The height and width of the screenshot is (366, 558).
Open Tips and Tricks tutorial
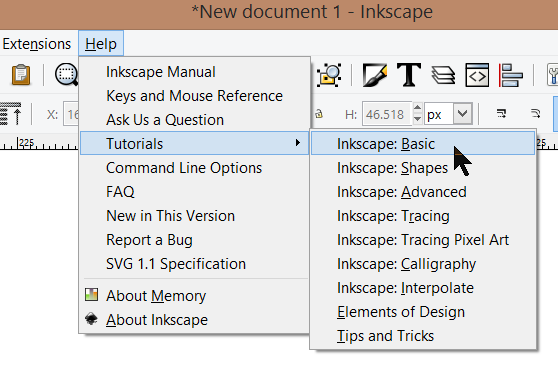tap(423, 336)
